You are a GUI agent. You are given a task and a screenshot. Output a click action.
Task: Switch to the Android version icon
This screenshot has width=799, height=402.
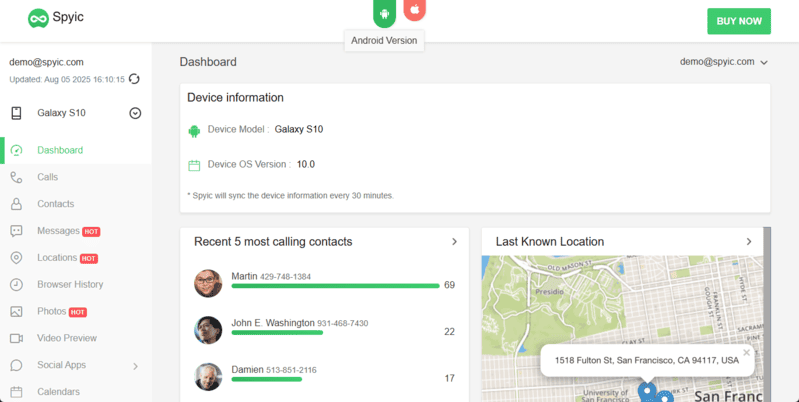(384, 12)
